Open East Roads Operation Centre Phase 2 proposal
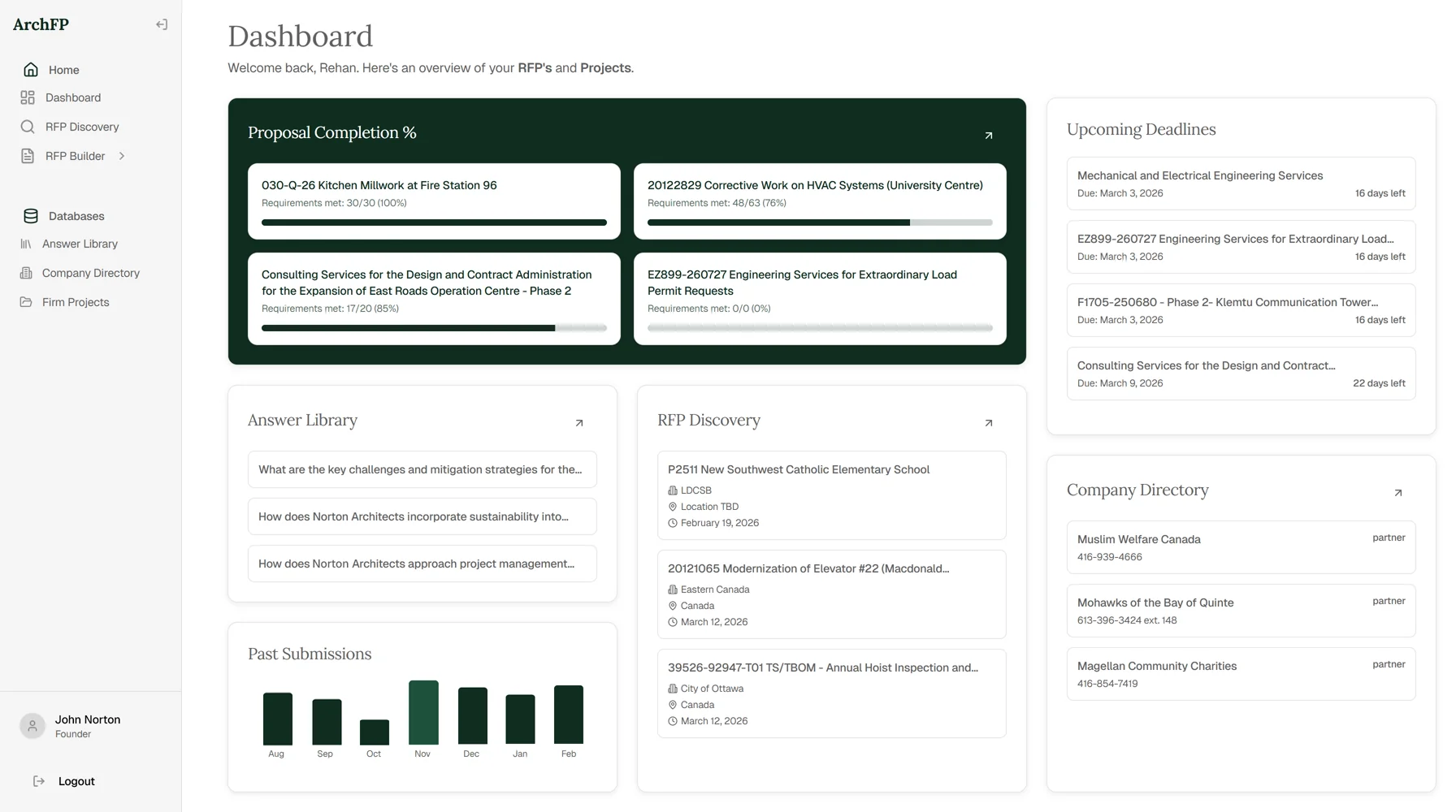The width and height of the screenshot is (1456, 812). pos(434,299)
